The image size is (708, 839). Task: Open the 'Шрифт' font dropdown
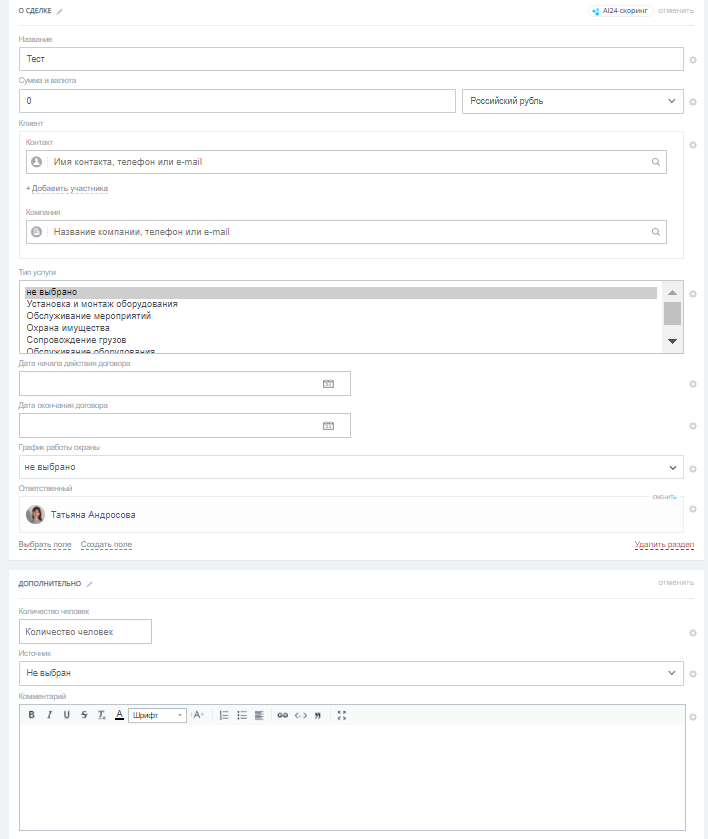[157, 715]
